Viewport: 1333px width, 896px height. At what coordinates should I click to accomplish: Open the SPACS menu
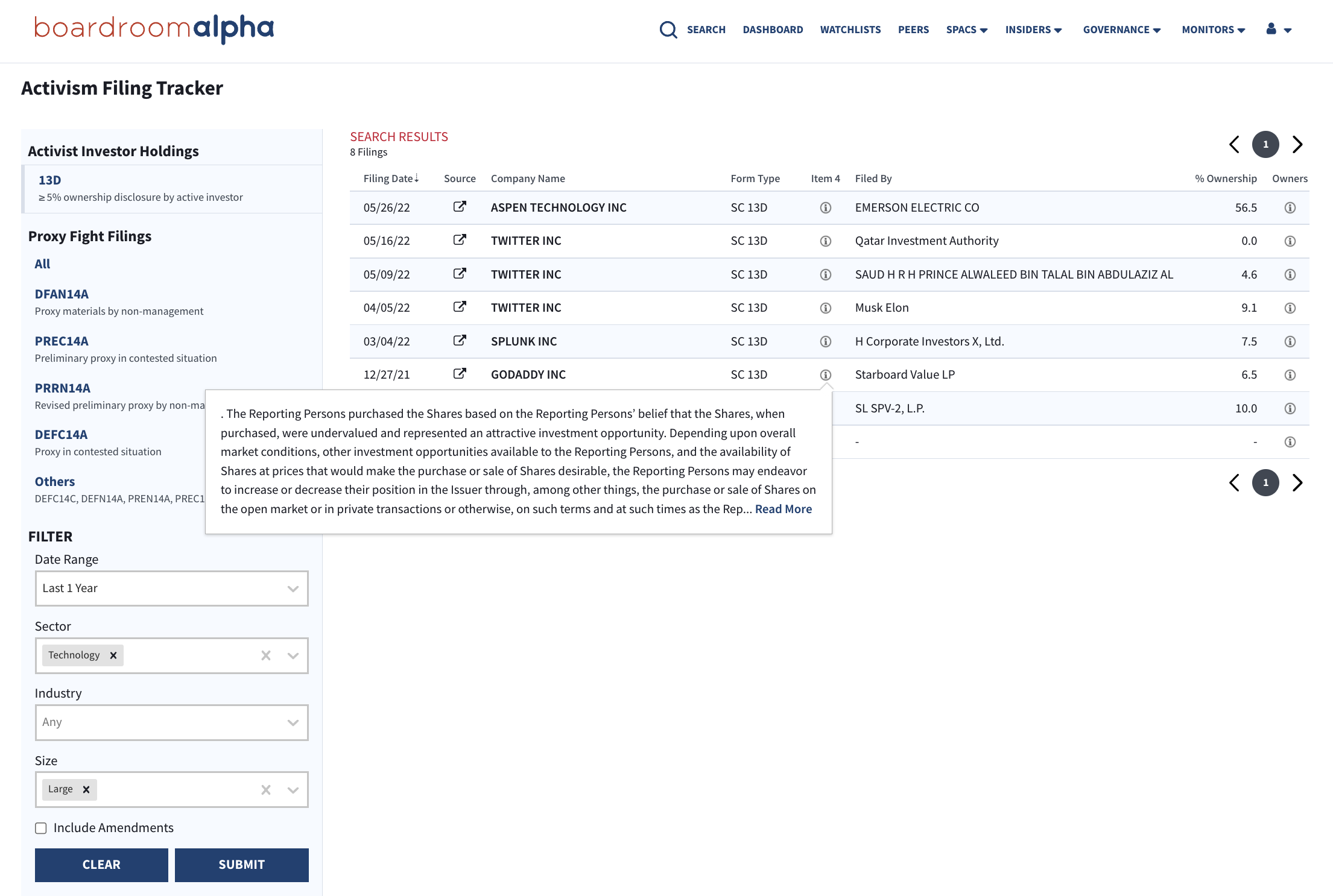tap(966, 30)
